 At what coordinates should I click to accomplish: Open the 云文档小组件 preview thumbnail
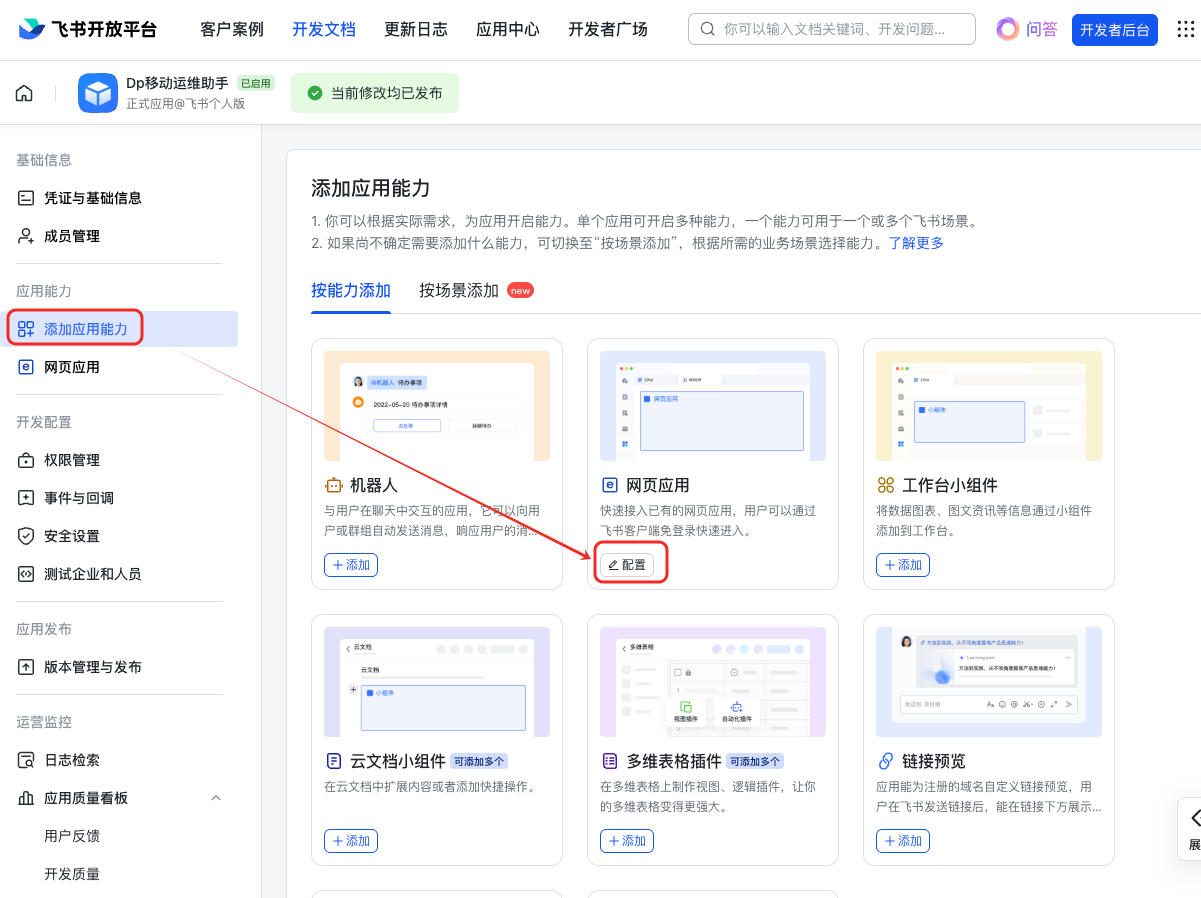pos(437,682)
